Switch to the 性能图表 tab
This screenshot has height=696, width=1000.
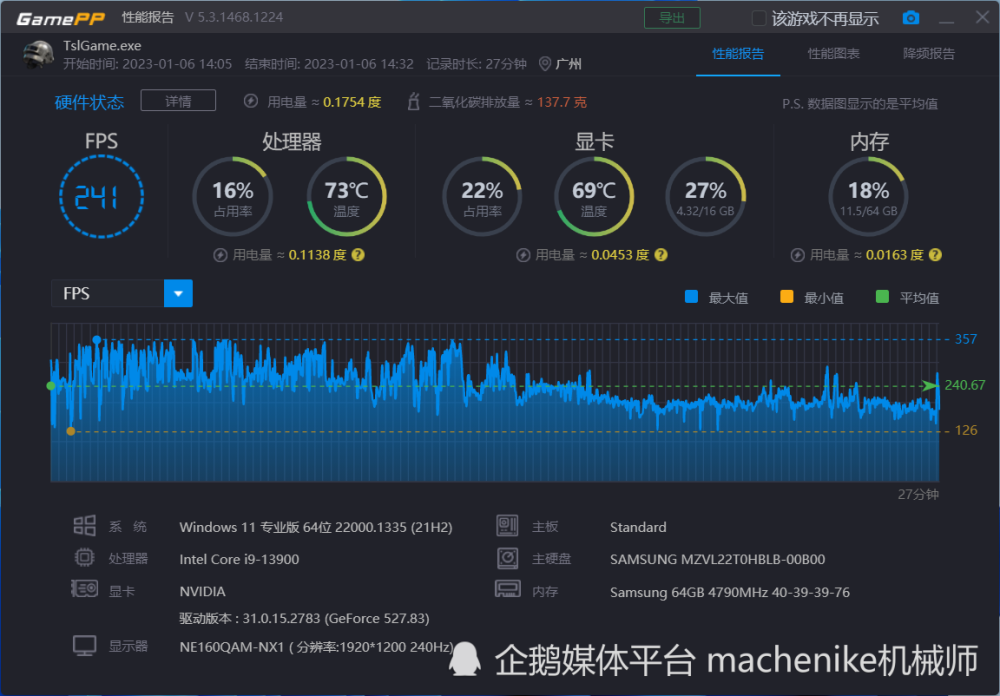coord(834,54)
